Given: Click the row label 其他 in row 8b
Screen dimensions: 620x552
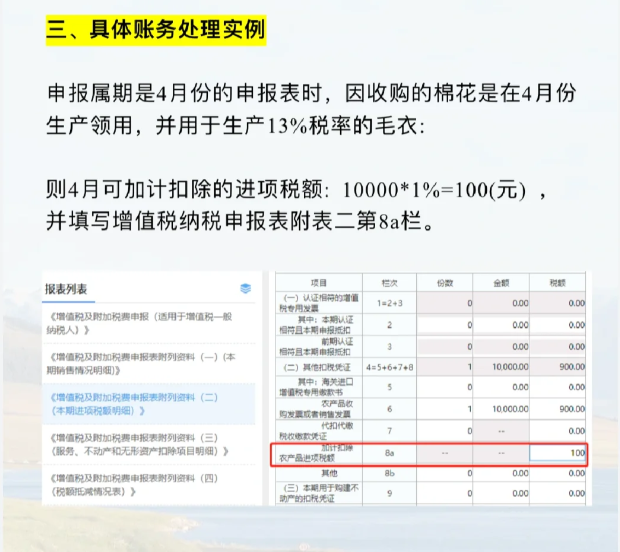Looking at the screenshot, I should [x=329, y=473].
